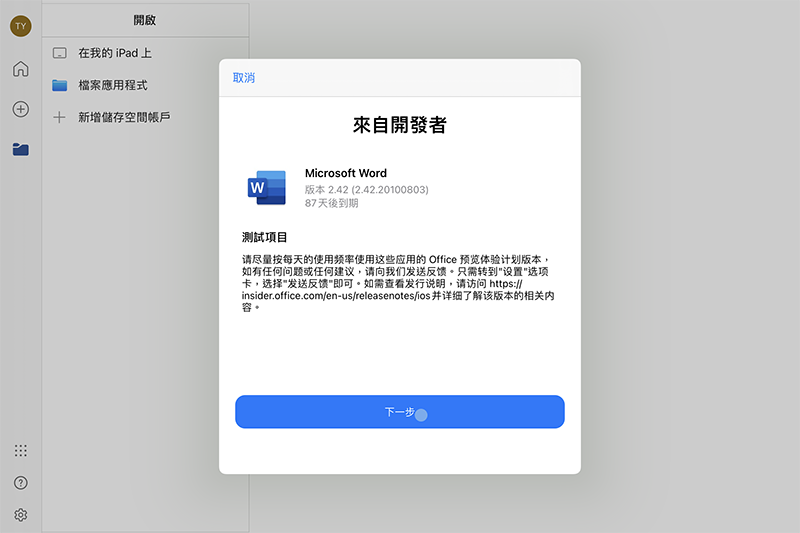The width and height of the screenshot is (800, 533).
Task: Open the Settings gear icon
Action: (x=20, y=515)
